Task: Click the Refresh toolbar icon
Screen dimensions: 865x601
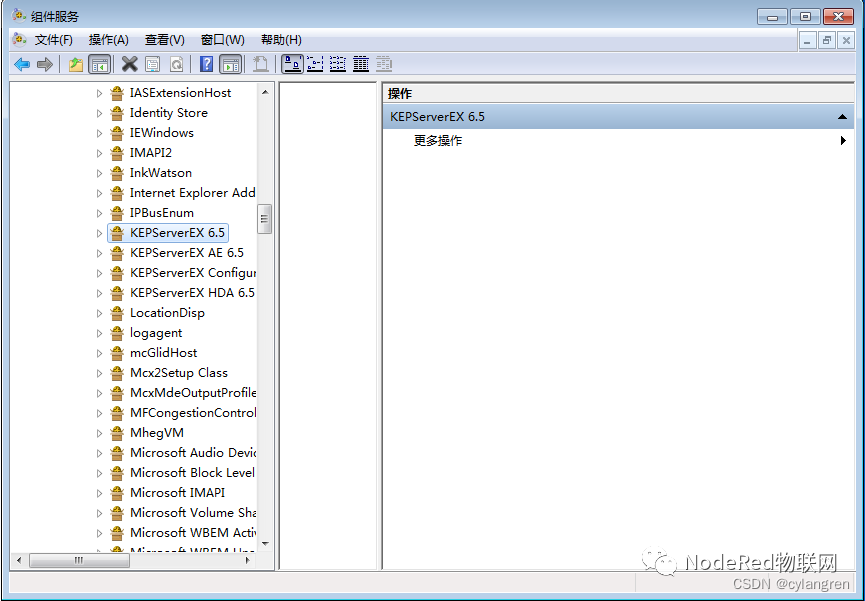Action: tap(176, 65)
